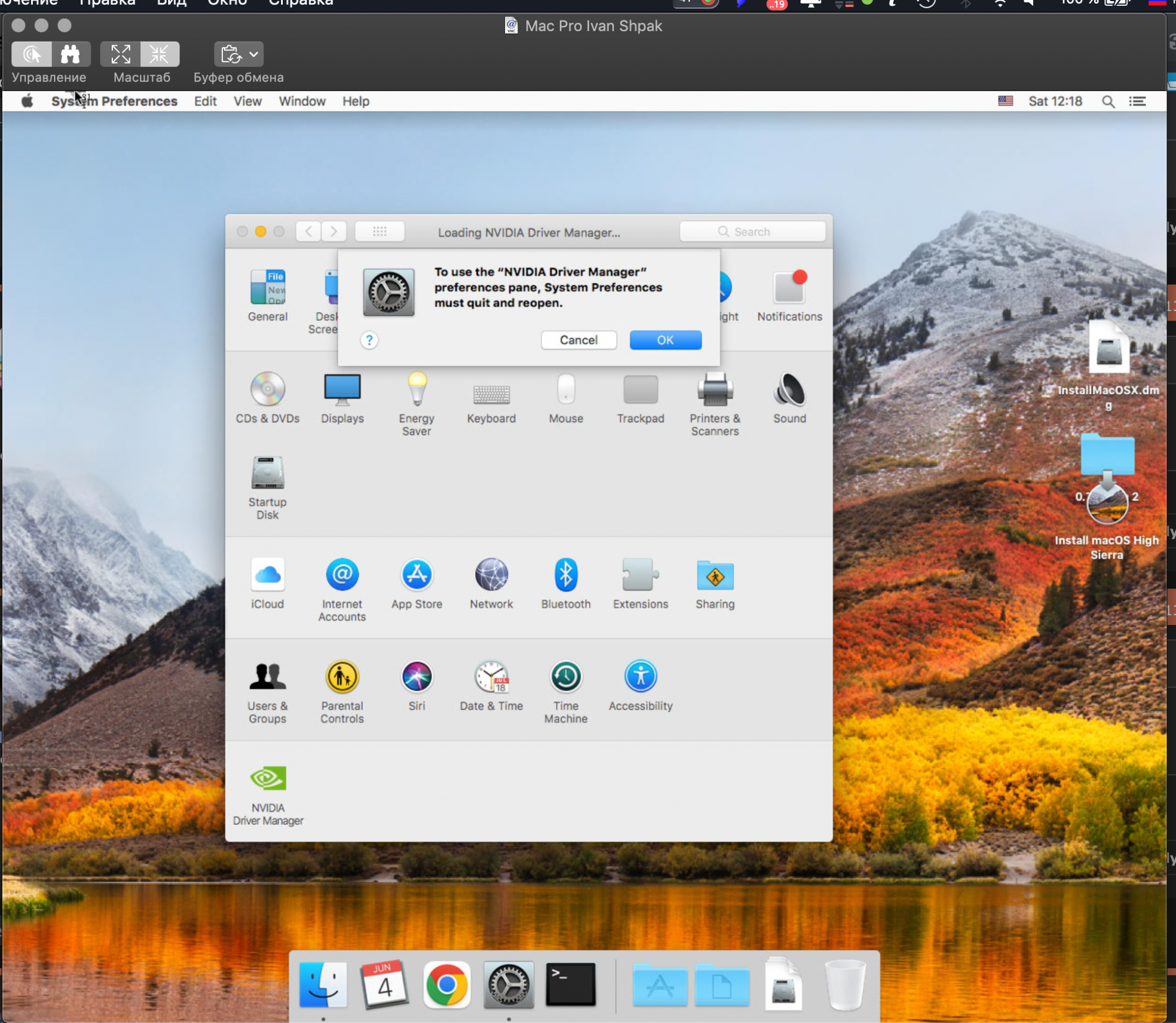The width and height of the screenshot is (1176, 1023).
Task: Switch to observe mode binoculars button
Action: pyautogui.click(x=71, y=54)
